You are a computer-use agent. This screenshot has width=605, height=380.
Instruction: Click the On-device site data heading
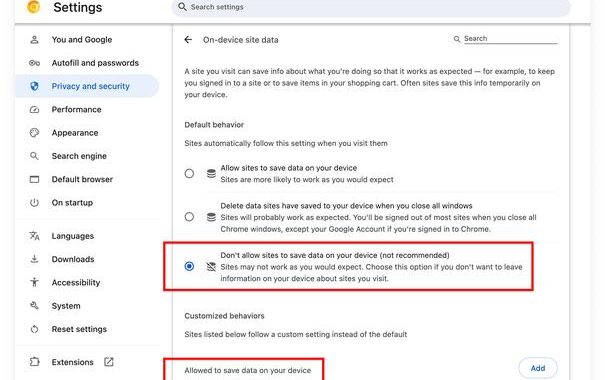240,40
